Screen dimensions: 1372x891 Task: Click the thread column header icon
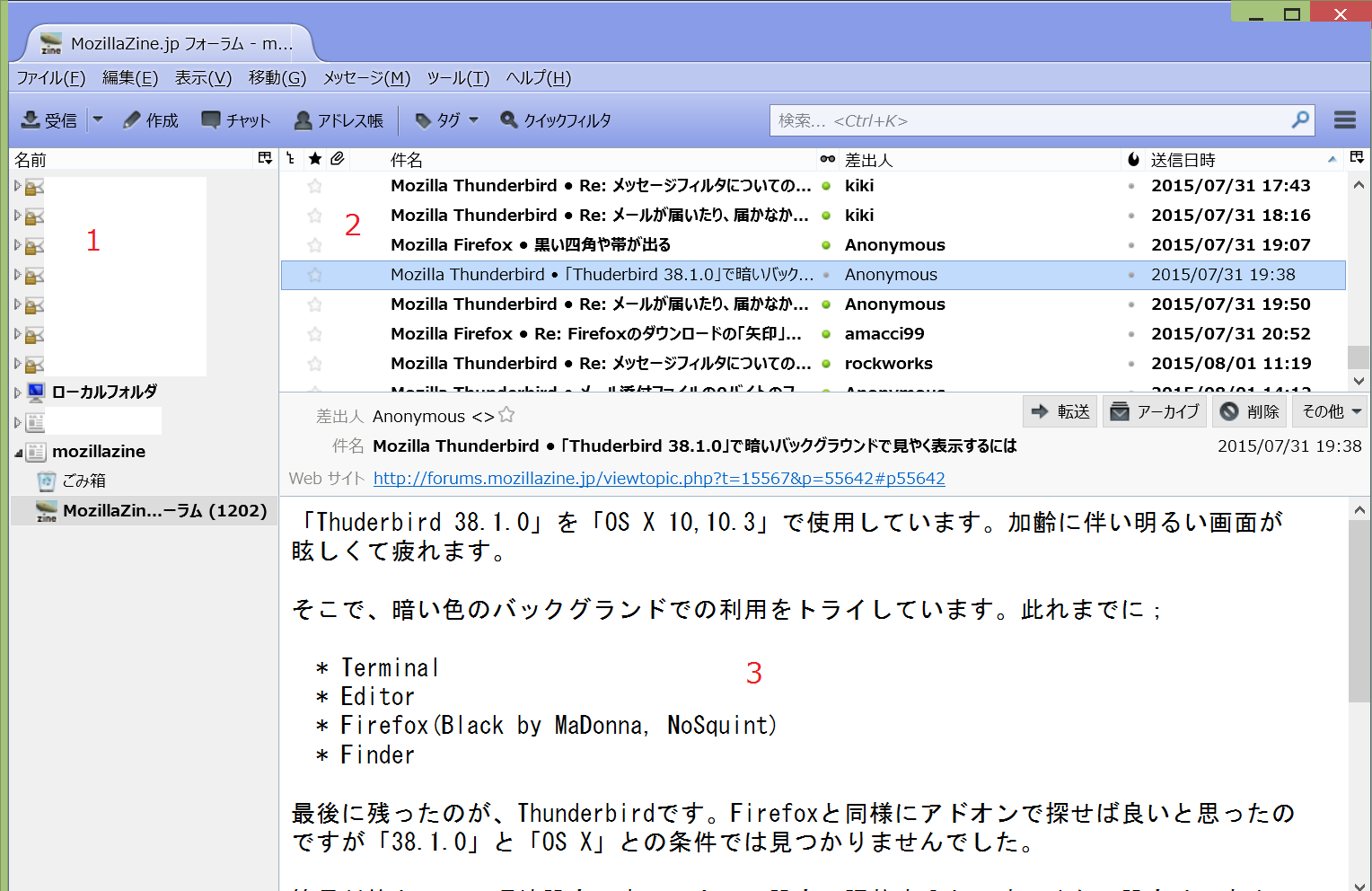[291, 159]
